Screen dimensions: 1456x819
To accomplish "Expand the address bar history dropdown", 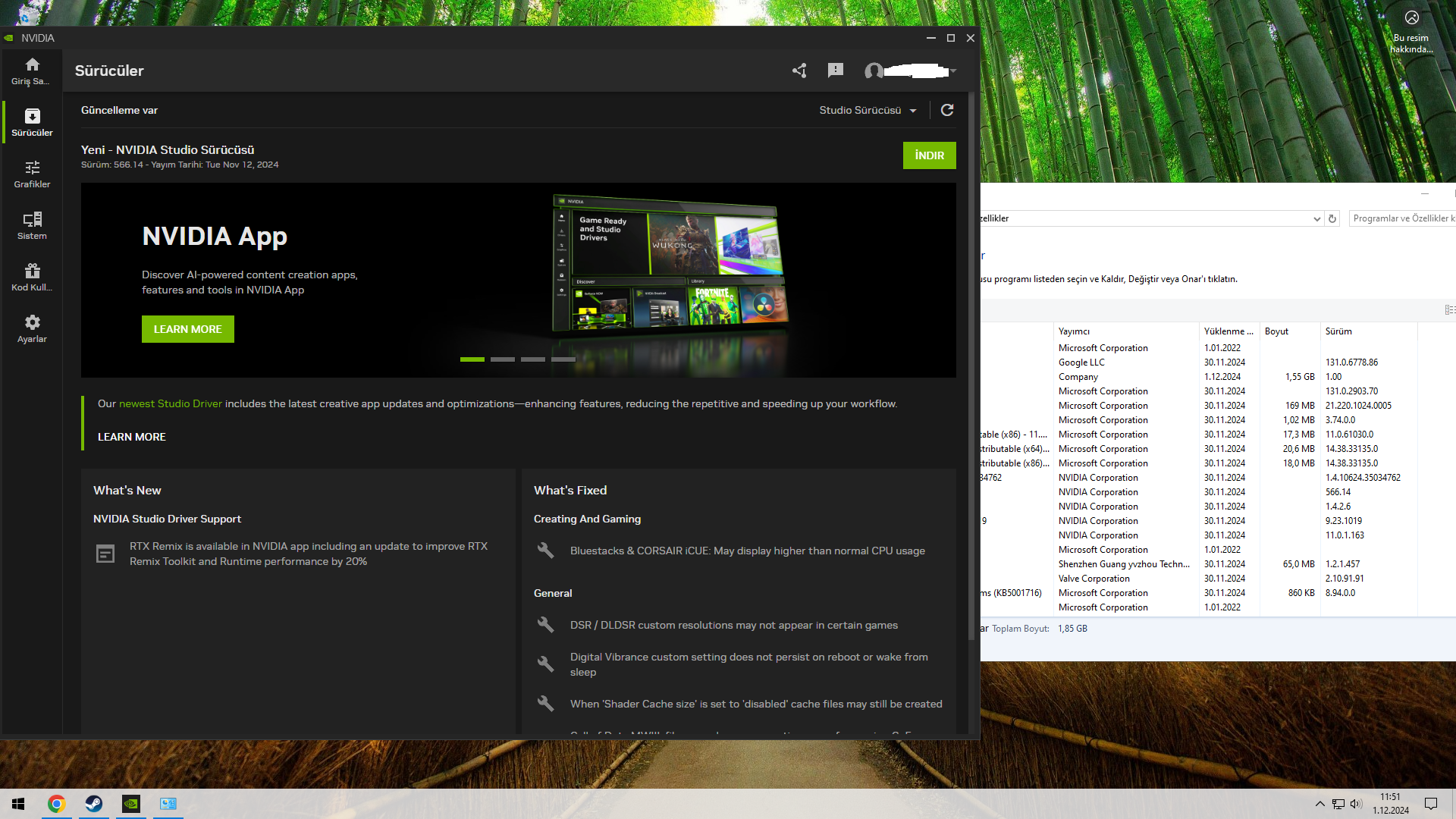I will (1316, 218).
